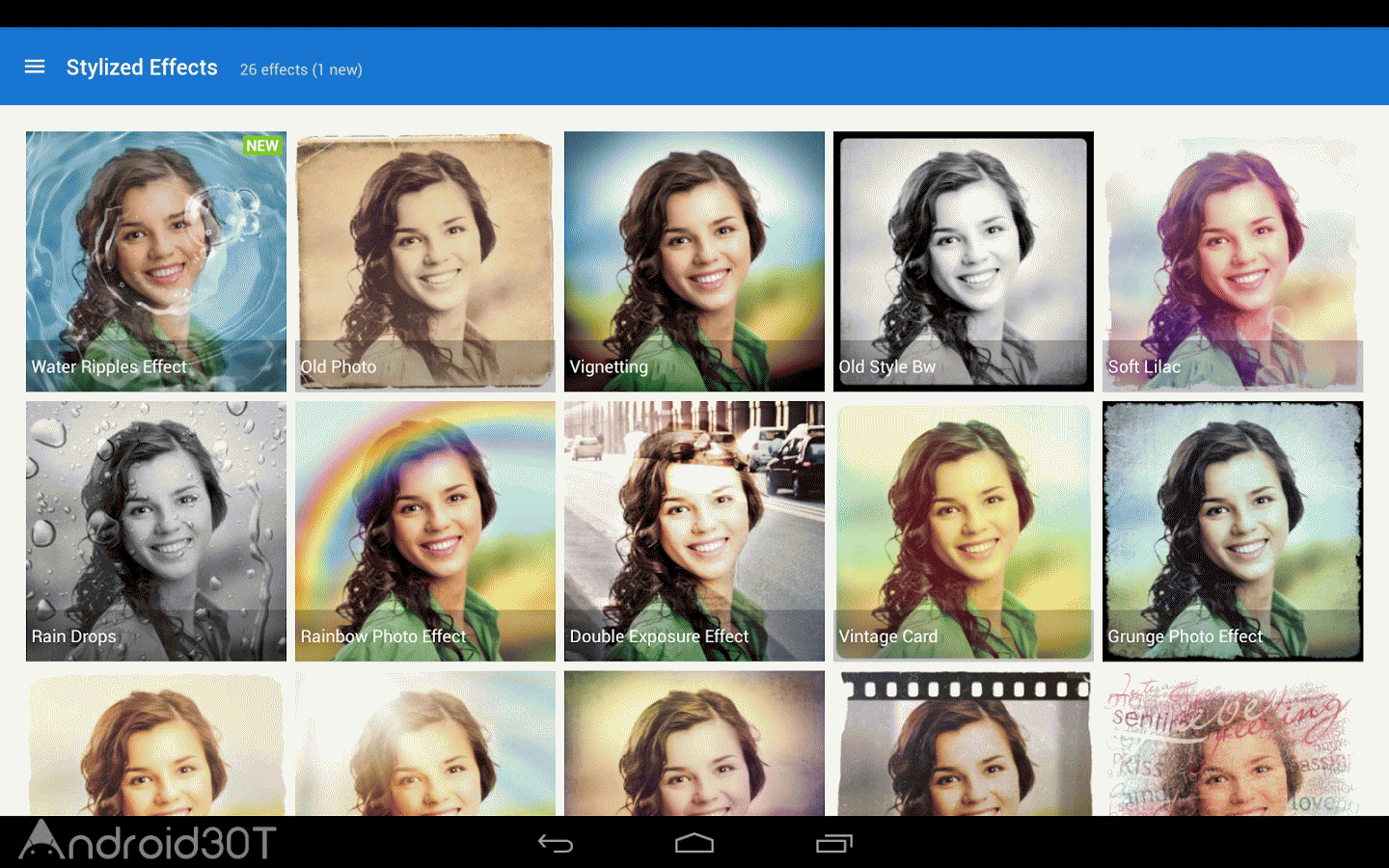The image size is (1389, 868).
Task: Click the NEW badge on Water Ripples
Action: [x=262, y=146]
